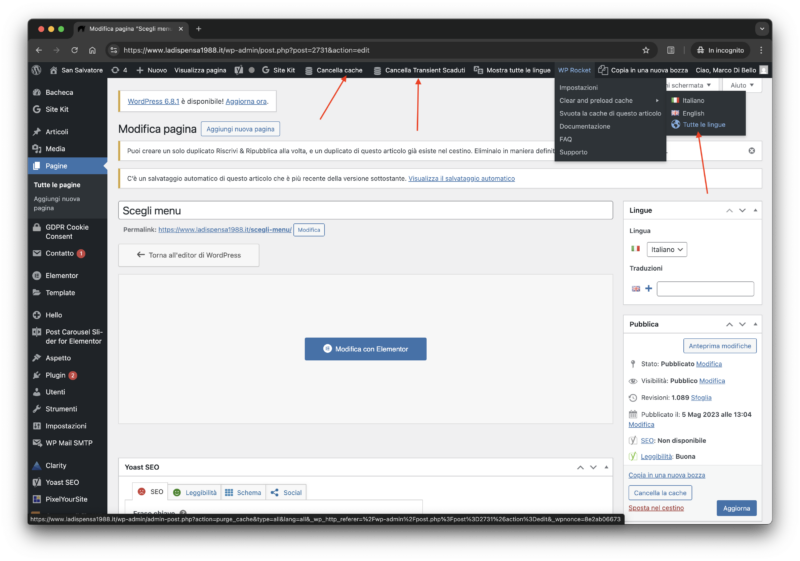Viewport: 800px width, 561px height.
Task: Open Supporto in WP Rocket menu
Action: click(x=573, y=152)
